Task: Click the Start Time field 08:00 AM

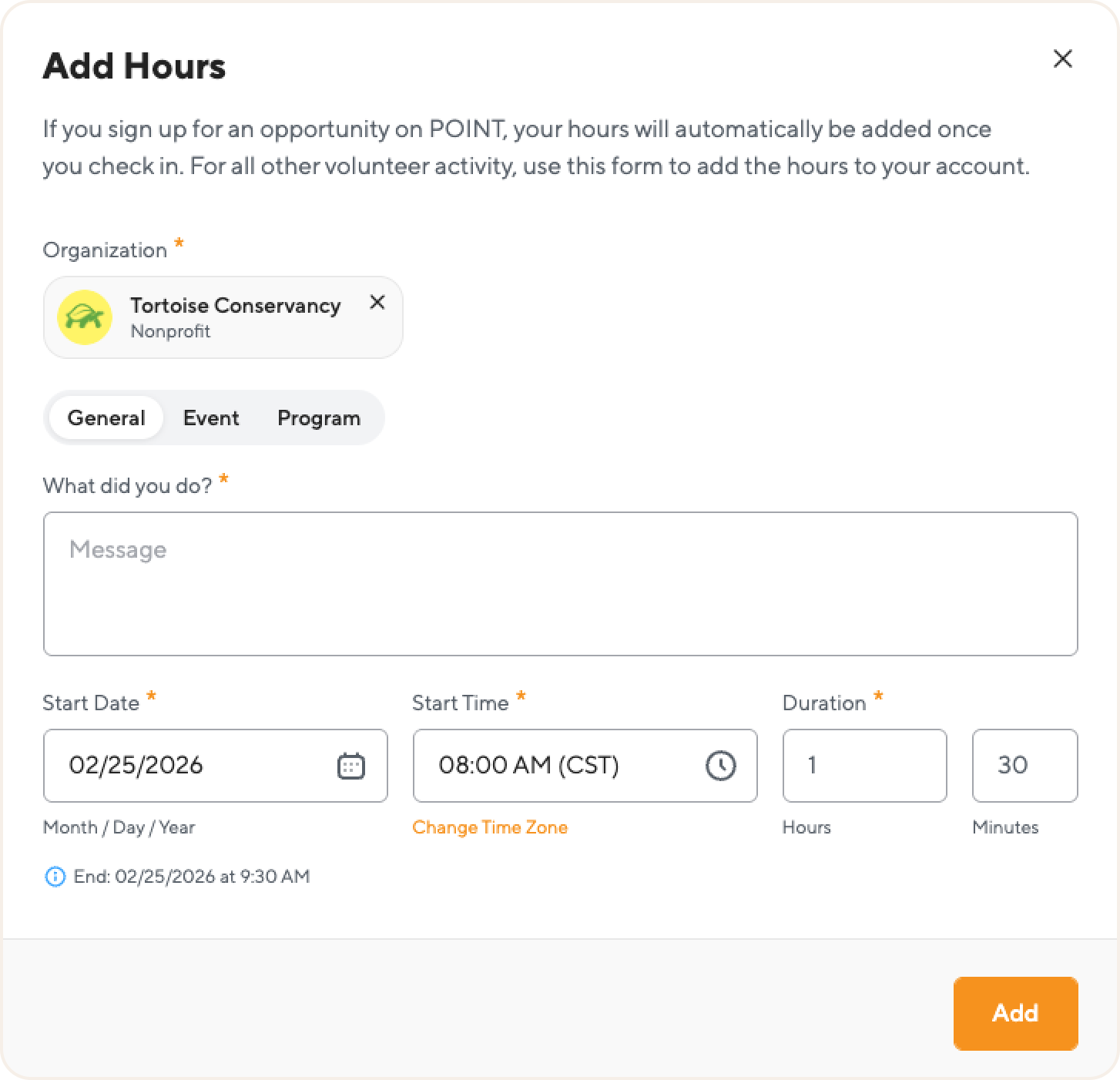Action: [x=555, y=766]
